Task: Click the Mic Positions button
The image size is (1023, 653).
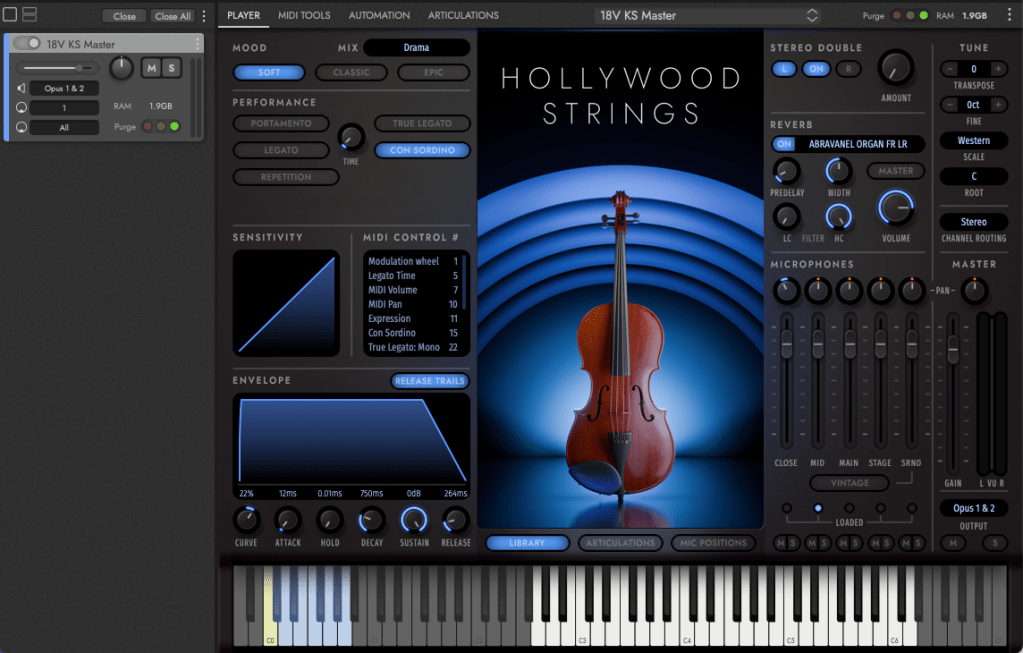Action: click(x=714, y=543)
